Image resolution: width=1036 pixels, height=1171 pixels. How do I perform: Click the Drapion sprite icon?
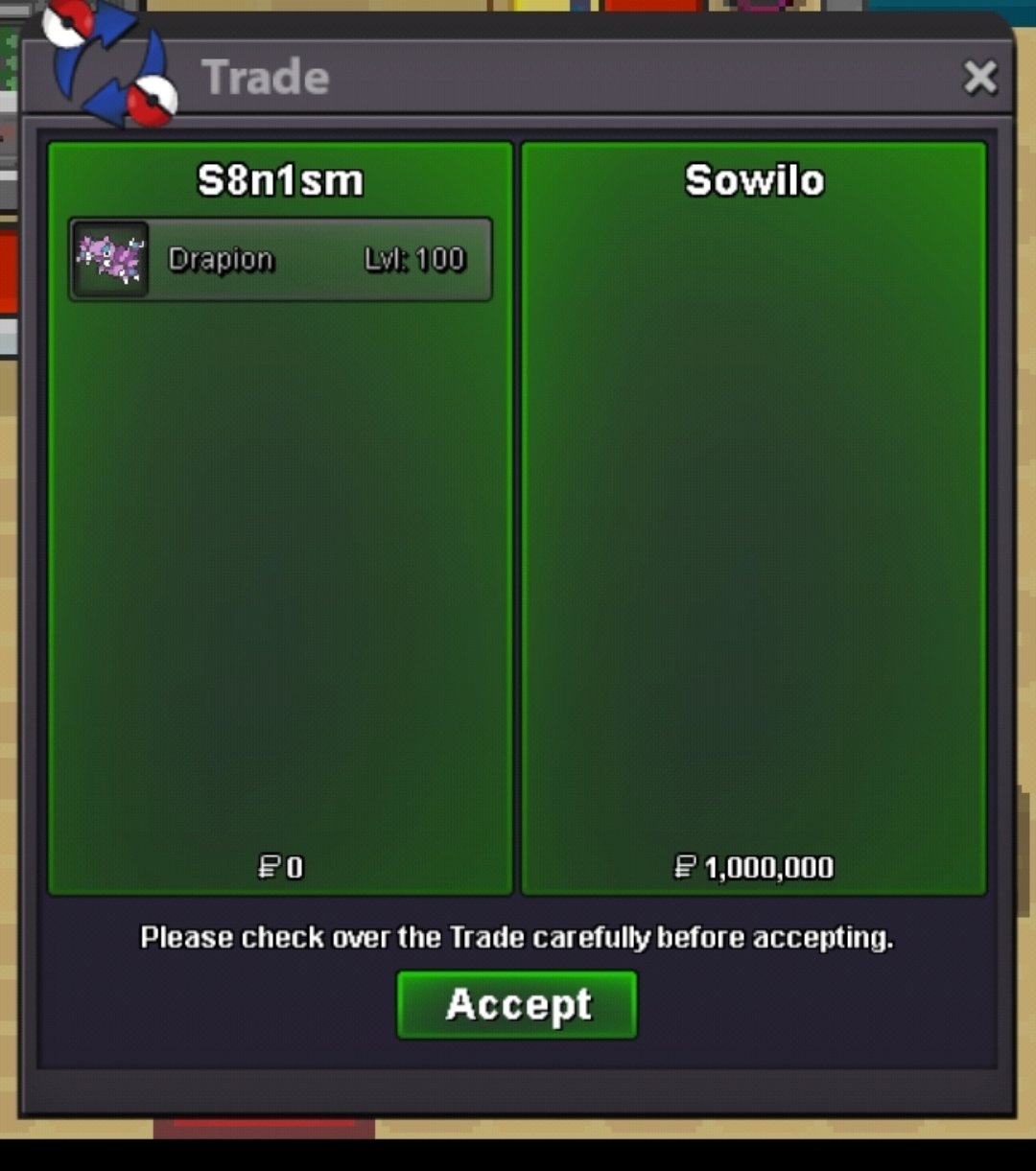(110, 259)
